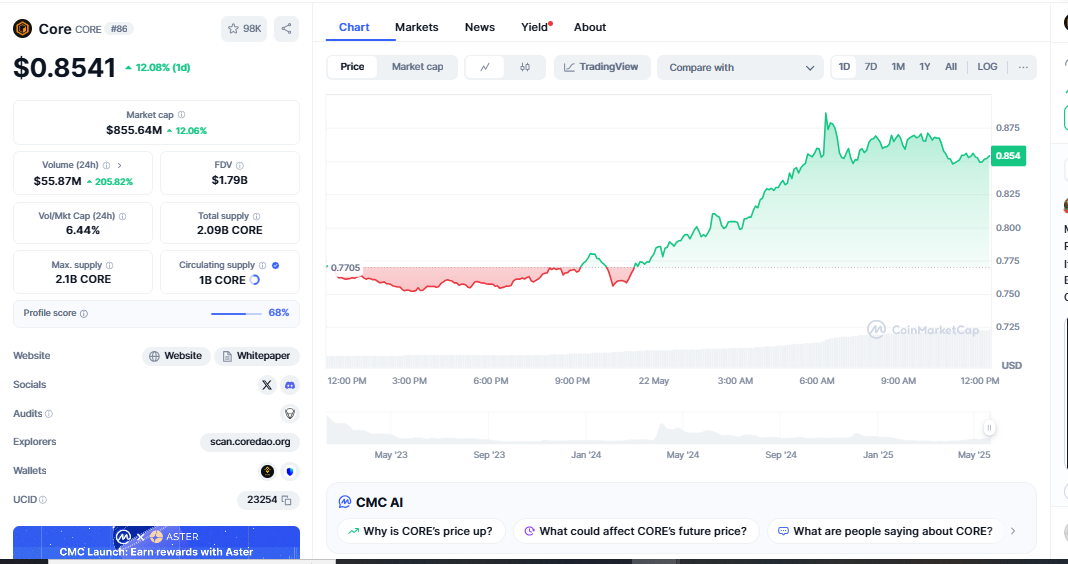Click the historical timeline range overview chart
Image resolution: width=1068 pixels, height=564 pixels.
(659, 428)
